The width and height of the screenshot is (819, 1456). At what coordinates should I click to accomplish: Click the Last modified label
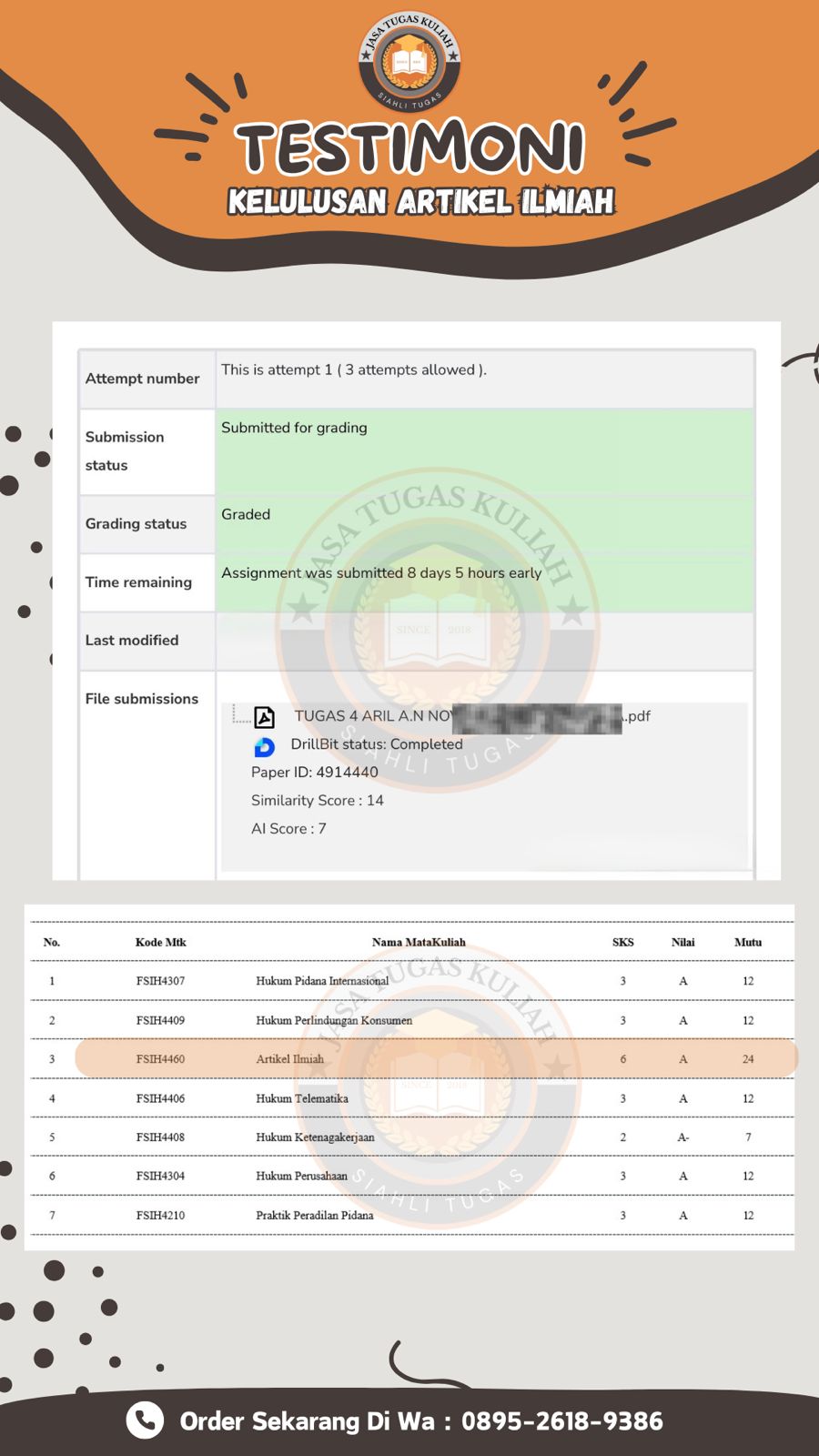tap(132, 641)
